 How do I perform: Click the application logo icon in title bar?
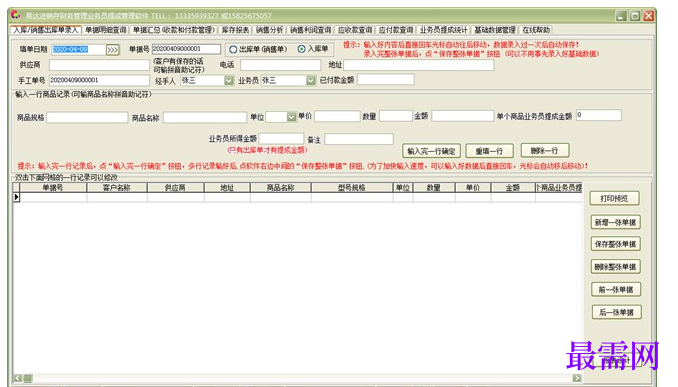click(16, 15)
